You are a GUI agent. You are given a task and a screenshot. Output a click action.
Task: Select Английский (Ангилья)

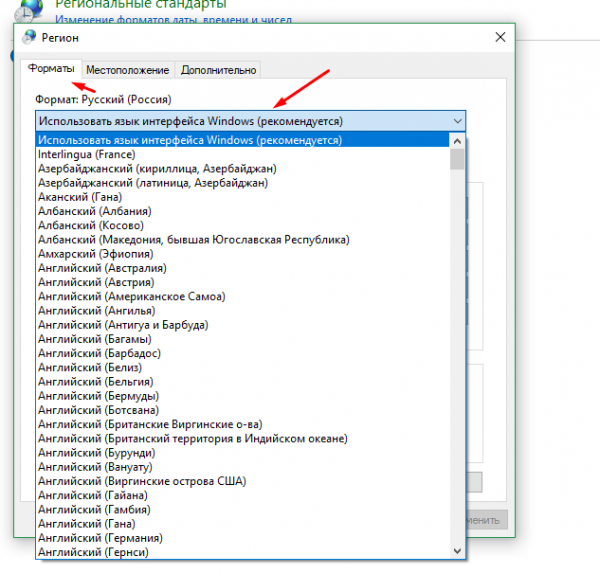(243, 311)
